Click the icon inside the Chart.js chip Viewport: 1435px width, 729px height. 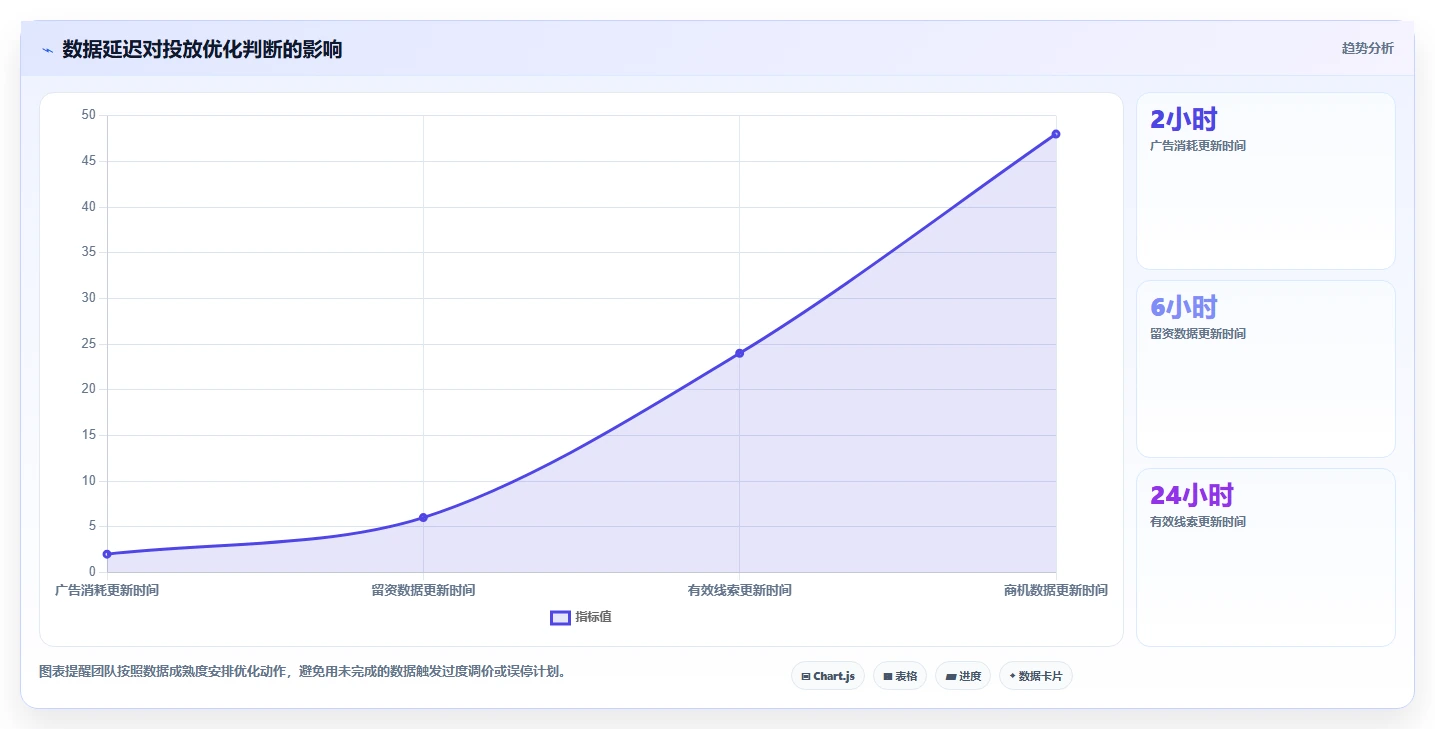806,677
